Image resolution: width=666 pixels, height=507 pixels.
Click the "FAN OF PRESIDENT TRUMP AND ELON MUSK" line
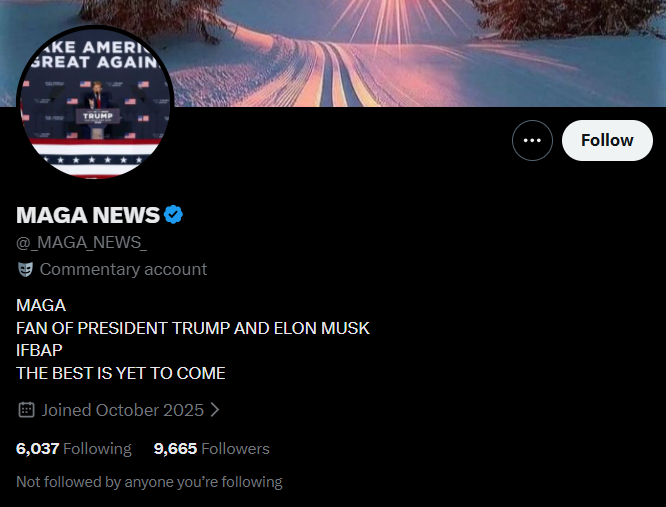[x=193, y=328]
